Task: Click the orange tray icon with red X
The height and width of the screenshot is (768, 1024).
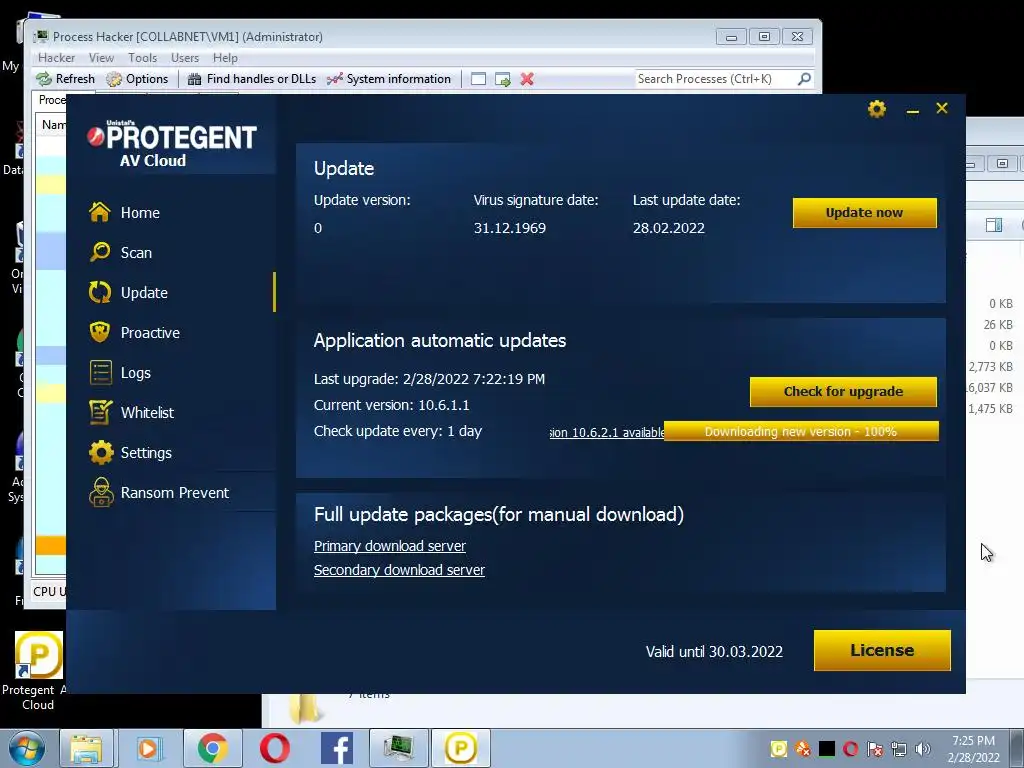Action: pyautogui.click(x=803, y=748)
